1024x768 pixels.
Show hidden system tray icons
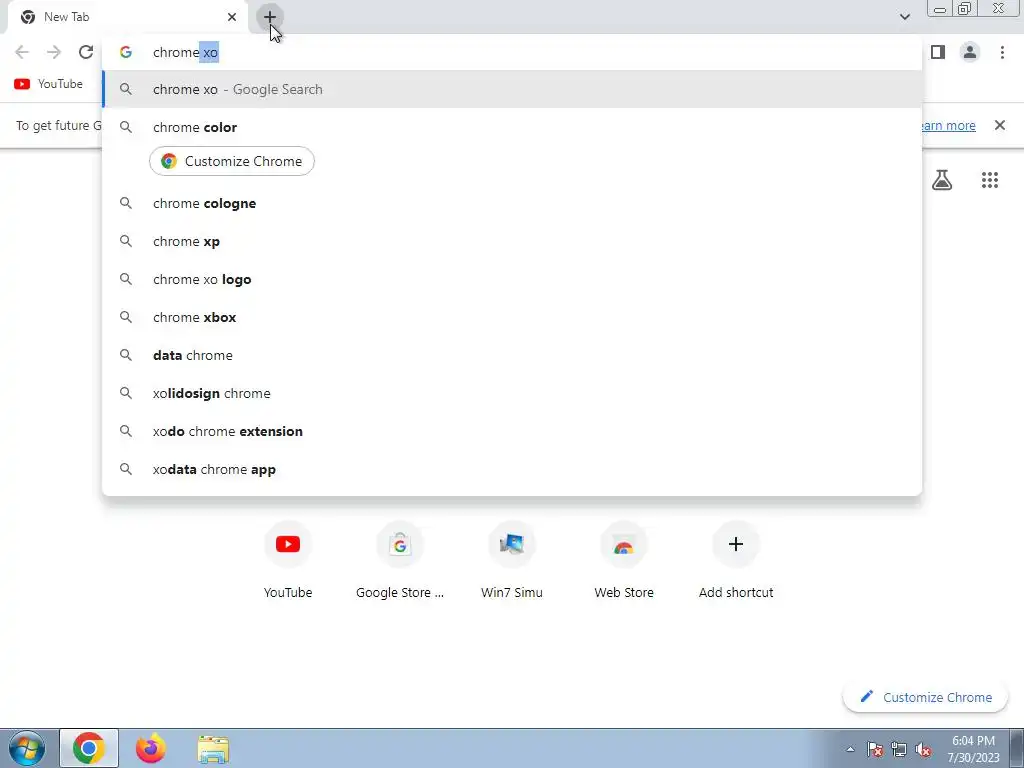850,749
